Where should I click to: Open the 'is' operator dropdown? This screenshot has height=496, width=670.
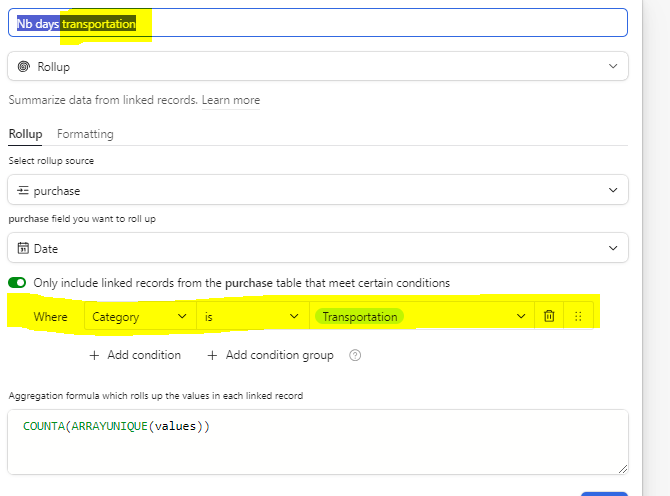(x=253, y=316)
